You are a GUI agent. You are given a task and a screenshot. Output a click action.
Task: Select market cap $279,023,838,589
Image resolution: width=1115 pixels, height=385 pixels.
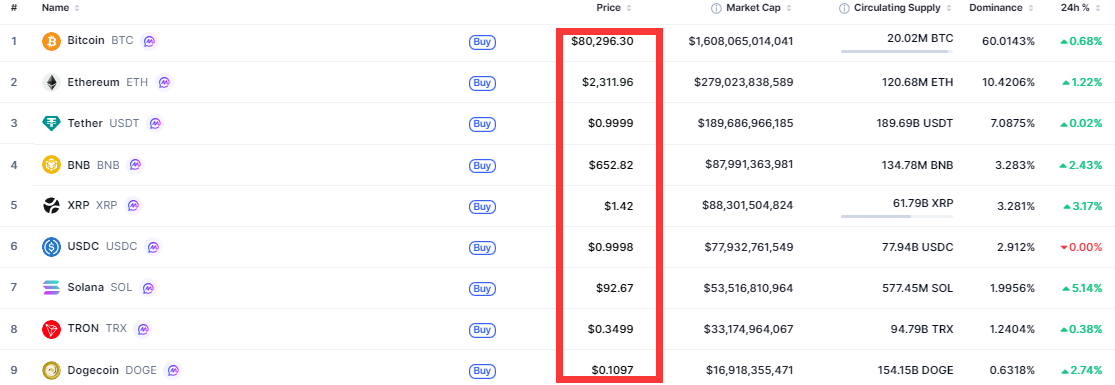point(744,83)
